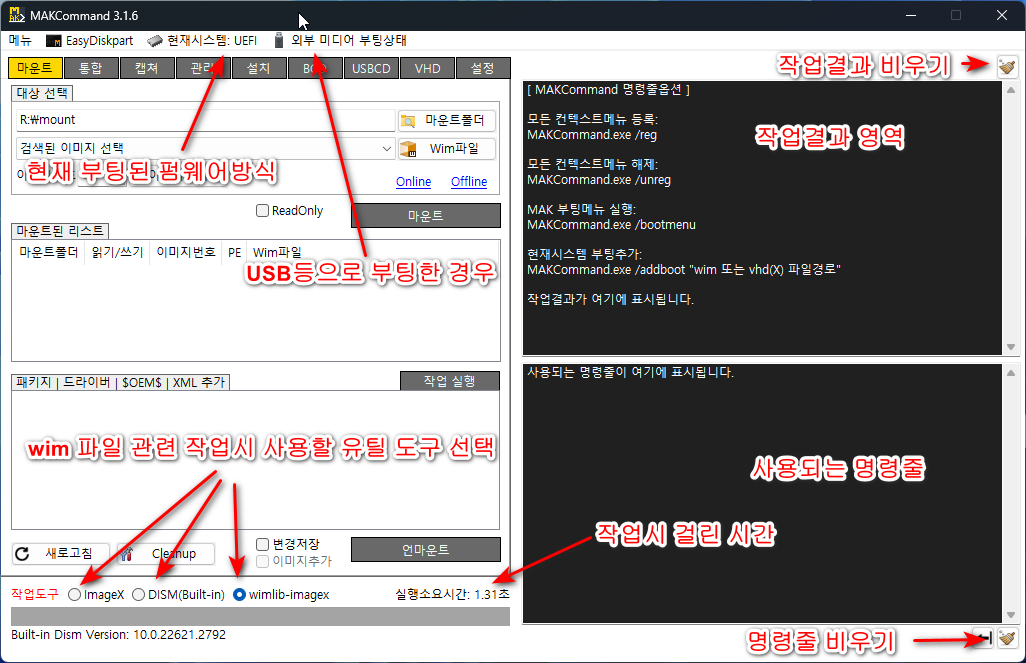Click the 읽기/쓰기 column header
1026x663 pixels.
pos(118,253)
